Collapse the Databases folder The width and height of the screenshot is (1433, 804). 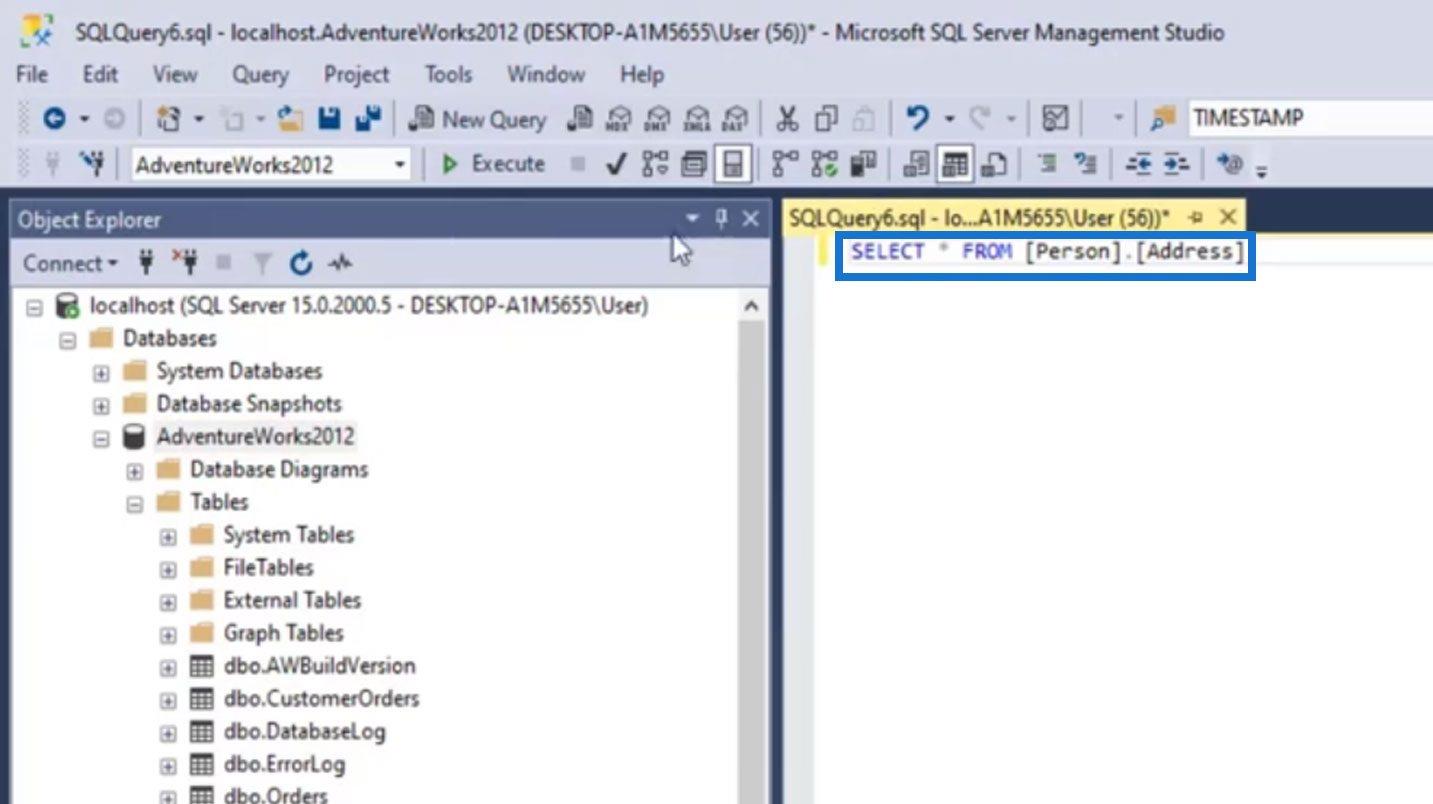(x=68, y=340)
